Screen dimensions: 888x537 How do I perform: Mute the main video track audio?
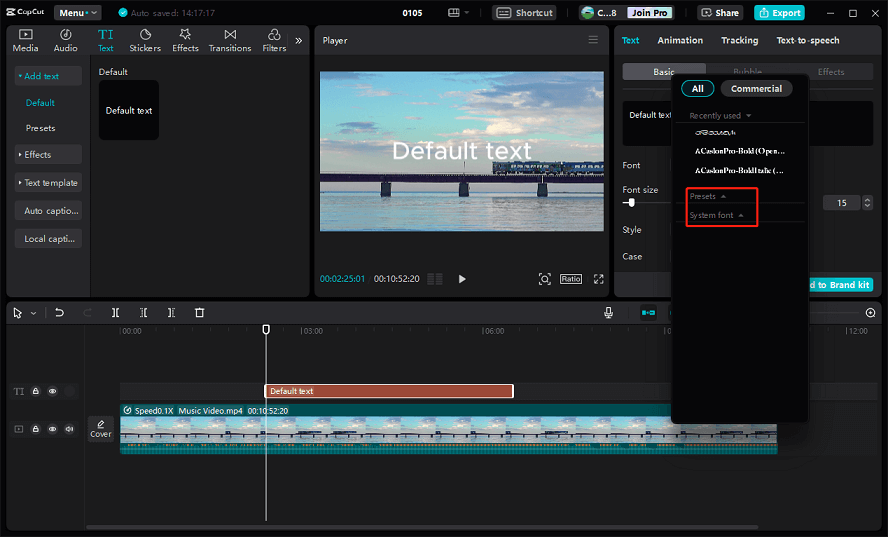(x=69, y=429)
